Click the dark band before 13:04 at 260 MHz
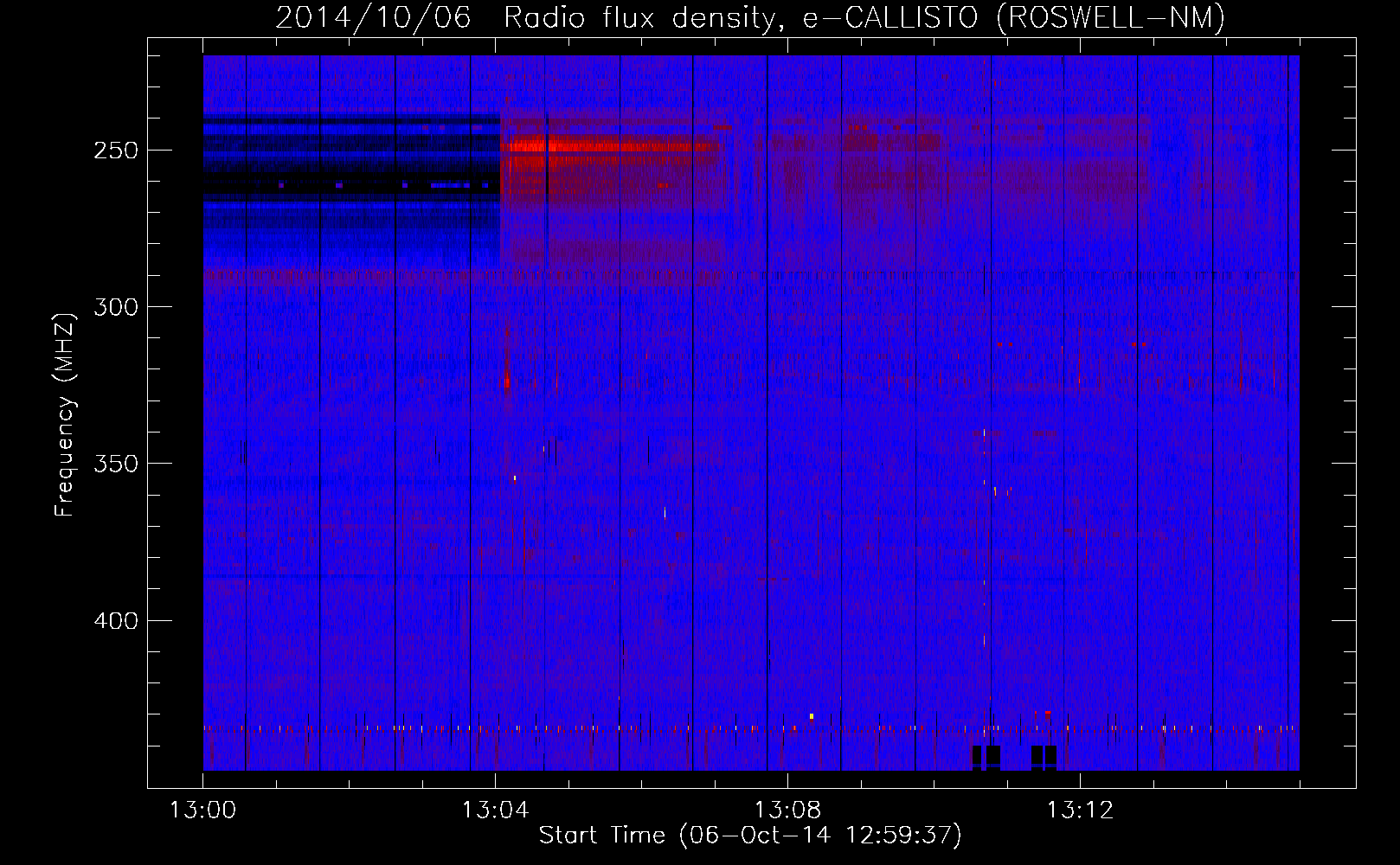Viewport: 1400px width, 865px height. (351, 185)
